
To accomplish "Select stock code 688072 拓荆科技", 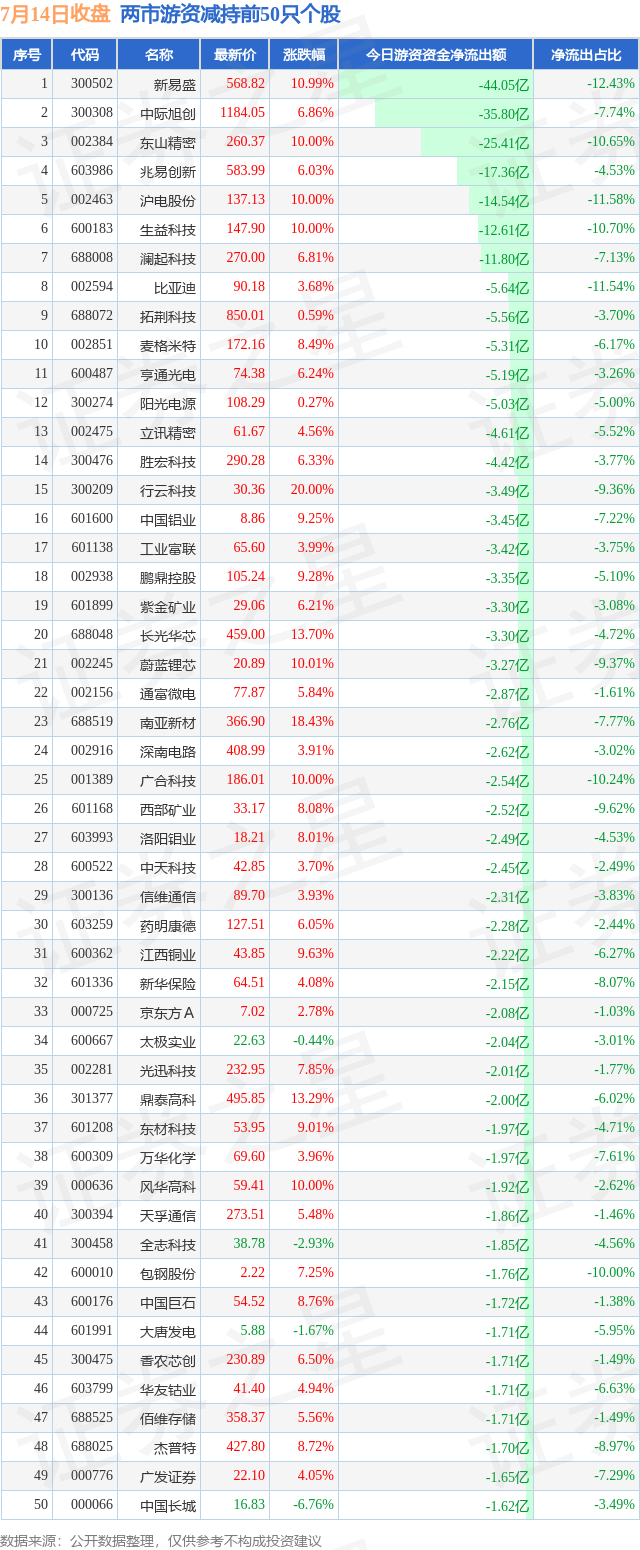I will click(x=92, y=316).
